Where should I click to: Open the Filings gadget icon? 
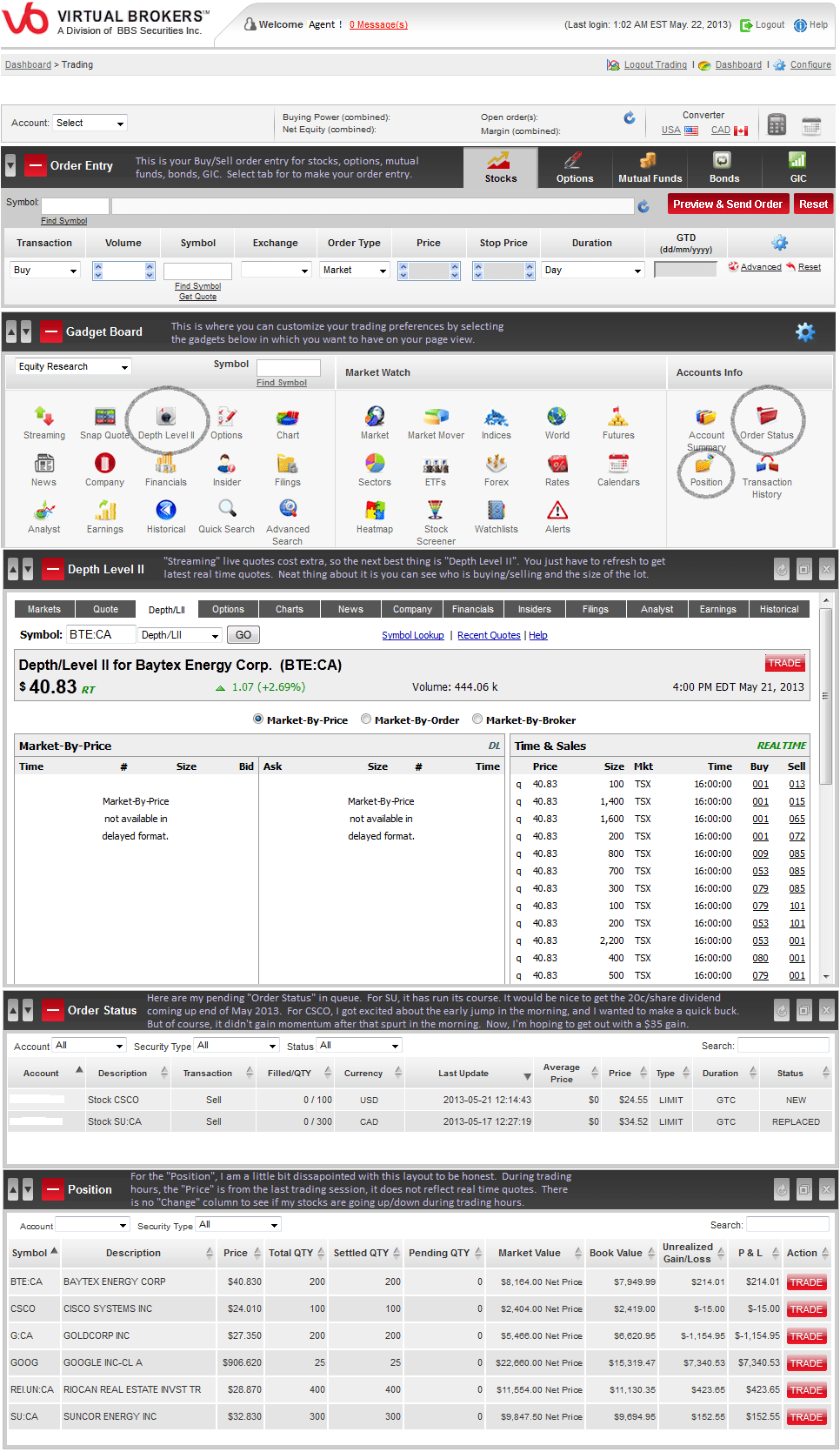point(288,464)
